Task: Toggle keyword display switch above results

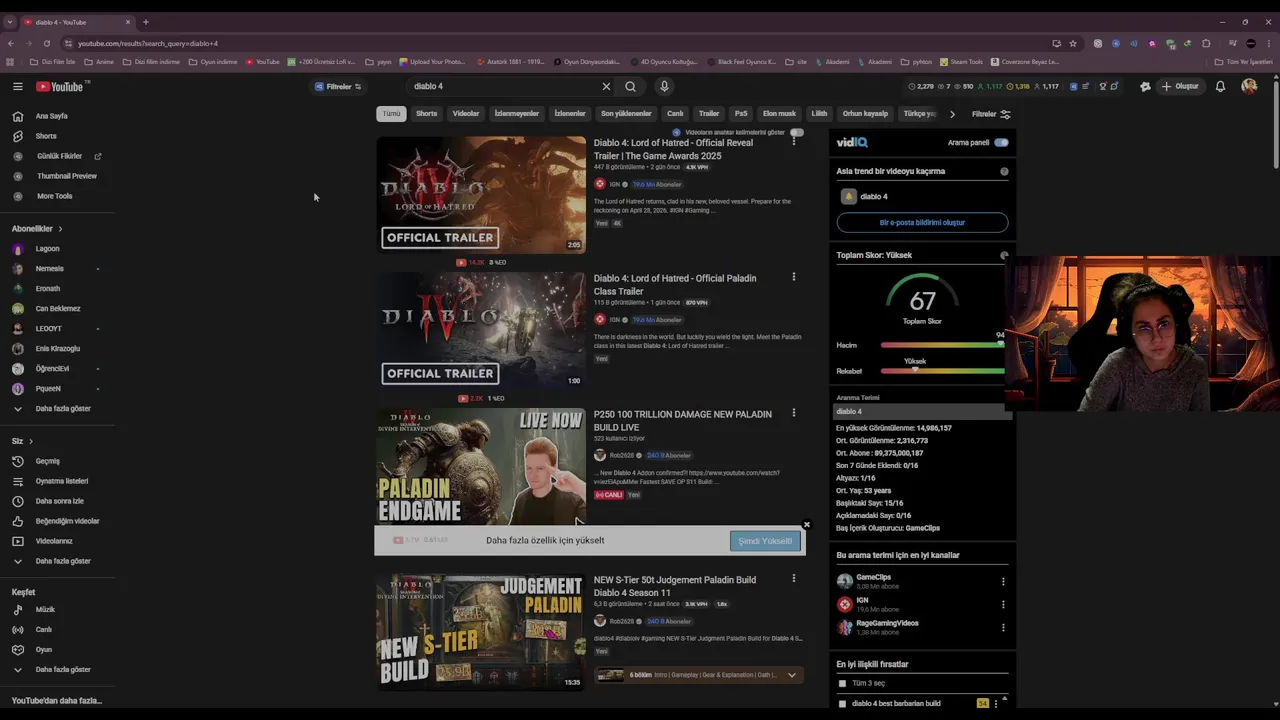Action: pos(797,132)
